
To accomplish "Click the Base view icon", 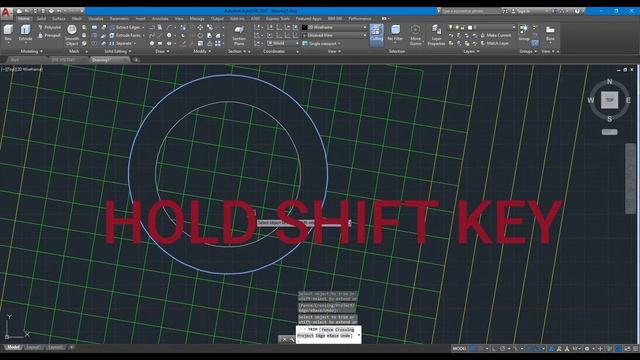I will (x=550, y=33).
